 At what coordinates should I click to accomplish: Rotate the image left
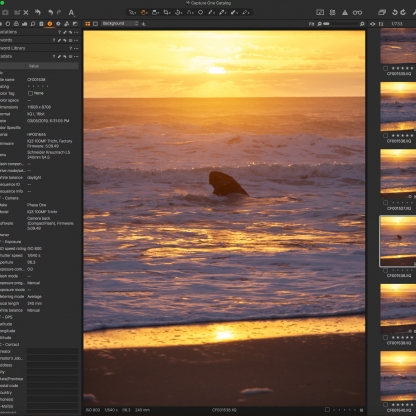coord(395,13)
